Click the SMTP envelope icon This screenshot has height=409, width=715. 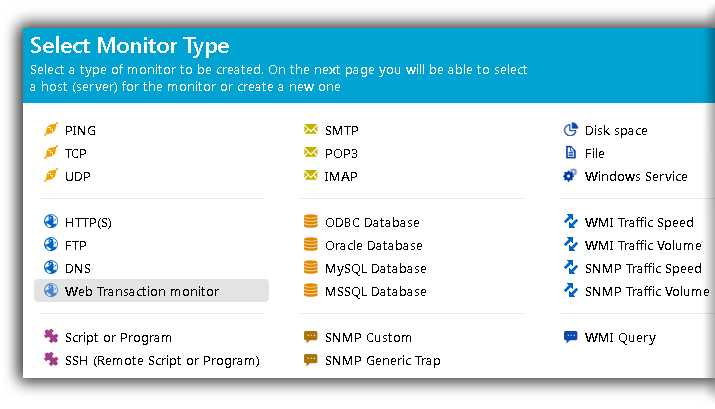(311, 130)
